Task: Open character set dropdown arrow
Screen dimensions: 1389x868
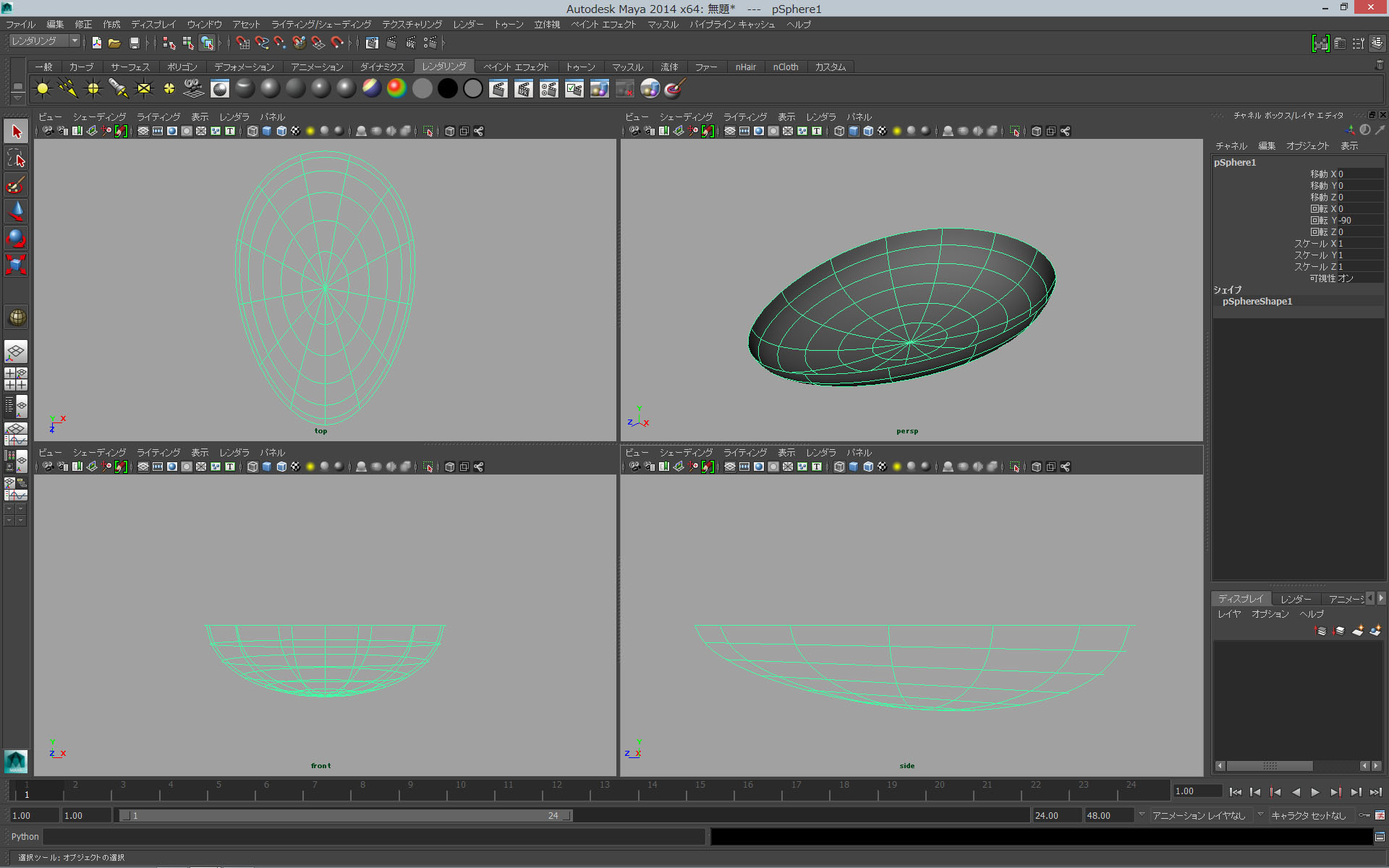Action: [x=1261, y=814]
